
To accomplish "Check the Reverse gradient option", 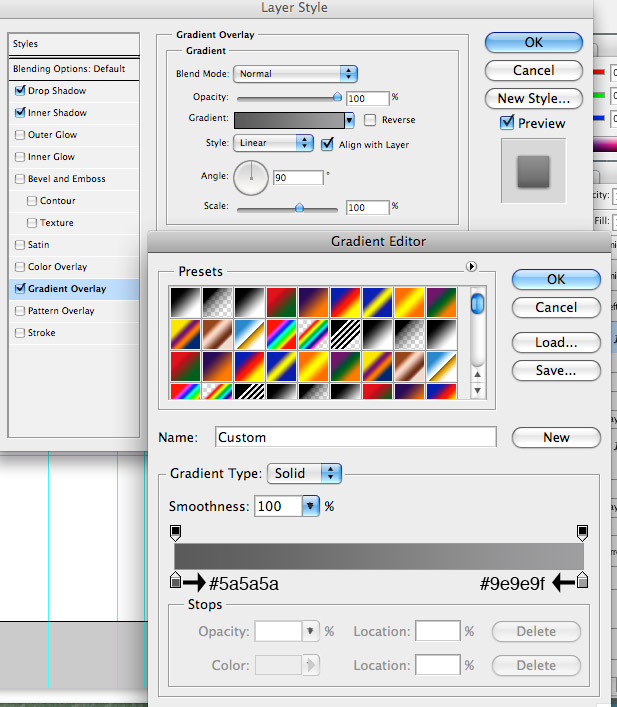I will coord(370,120).
